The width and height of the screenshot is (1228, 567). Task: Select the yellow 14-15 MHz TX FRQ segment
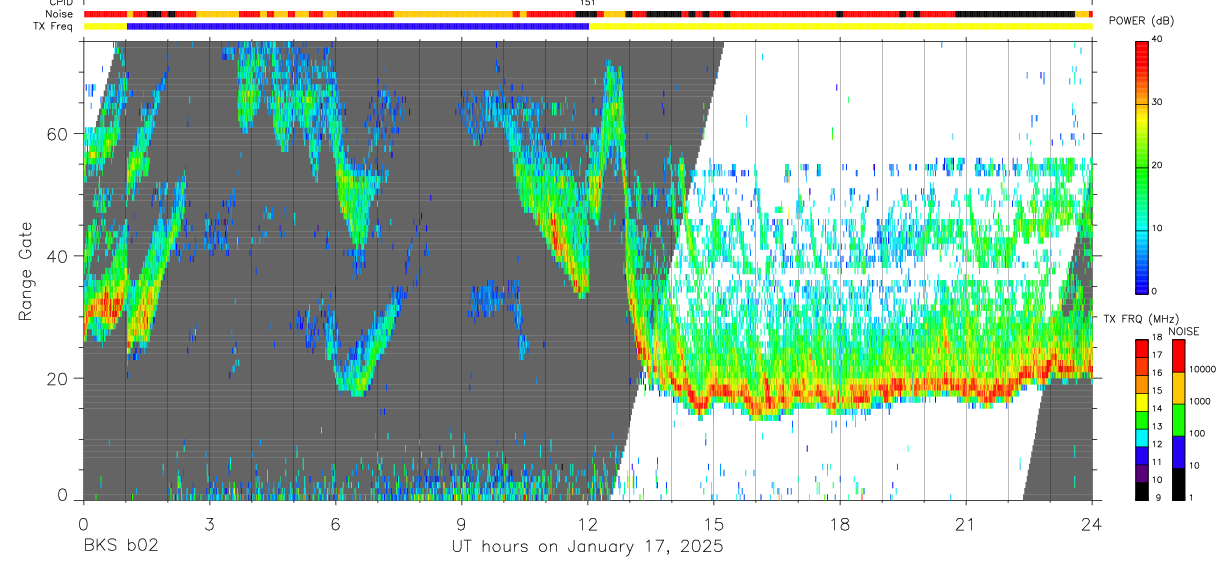tap(1141, 402)
